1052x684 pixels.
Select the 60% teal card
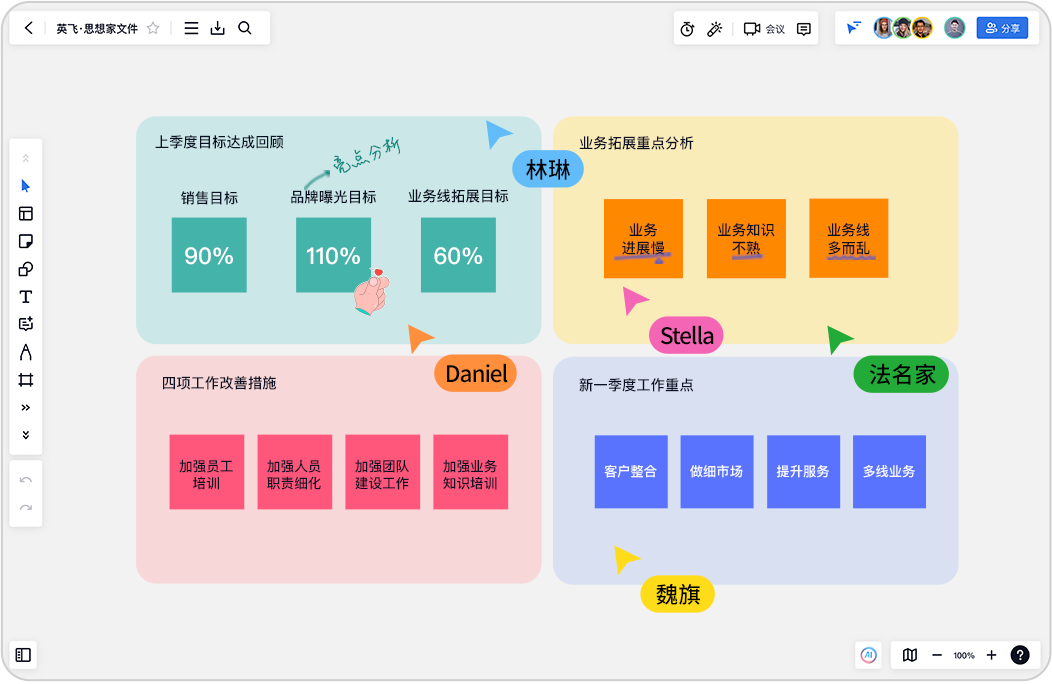click(x=458, y=255)
